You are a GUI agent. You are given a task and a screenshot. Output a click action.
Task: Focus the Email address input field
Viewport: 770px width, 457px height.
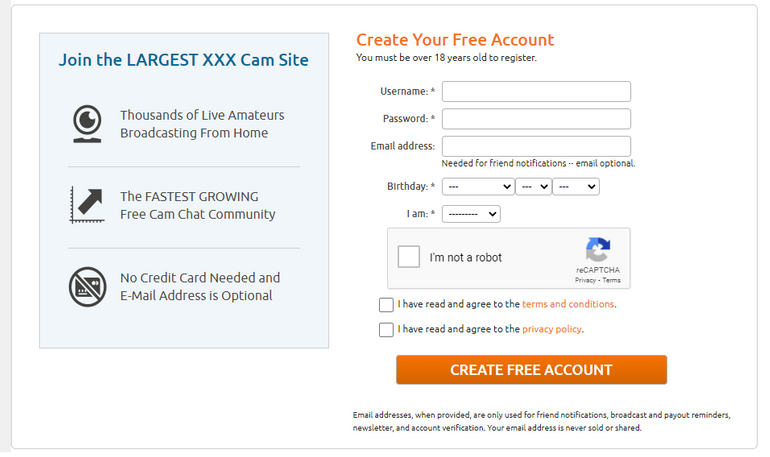pos(536,146)
